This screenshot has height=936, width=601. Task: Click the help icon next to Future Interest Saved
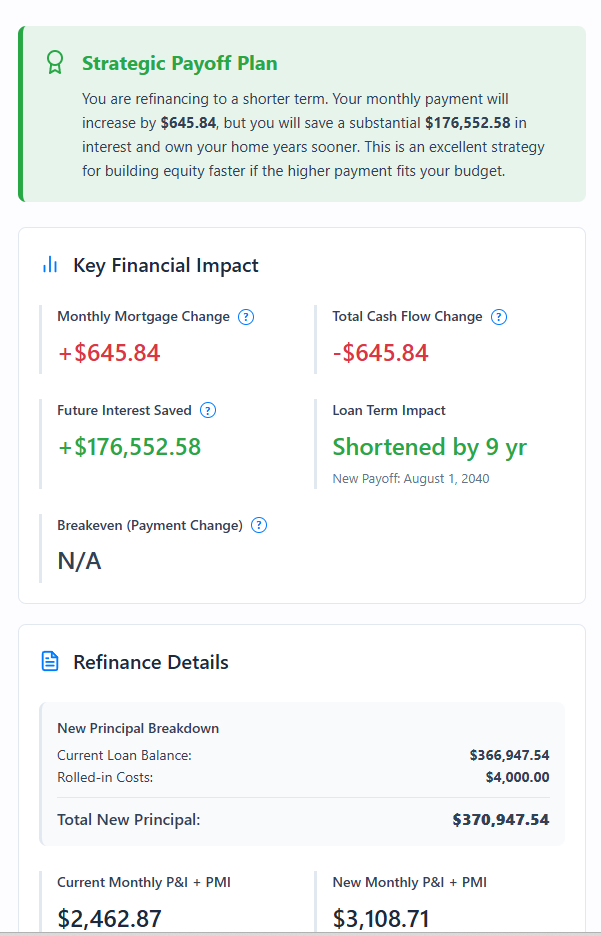tap(208, 410)
